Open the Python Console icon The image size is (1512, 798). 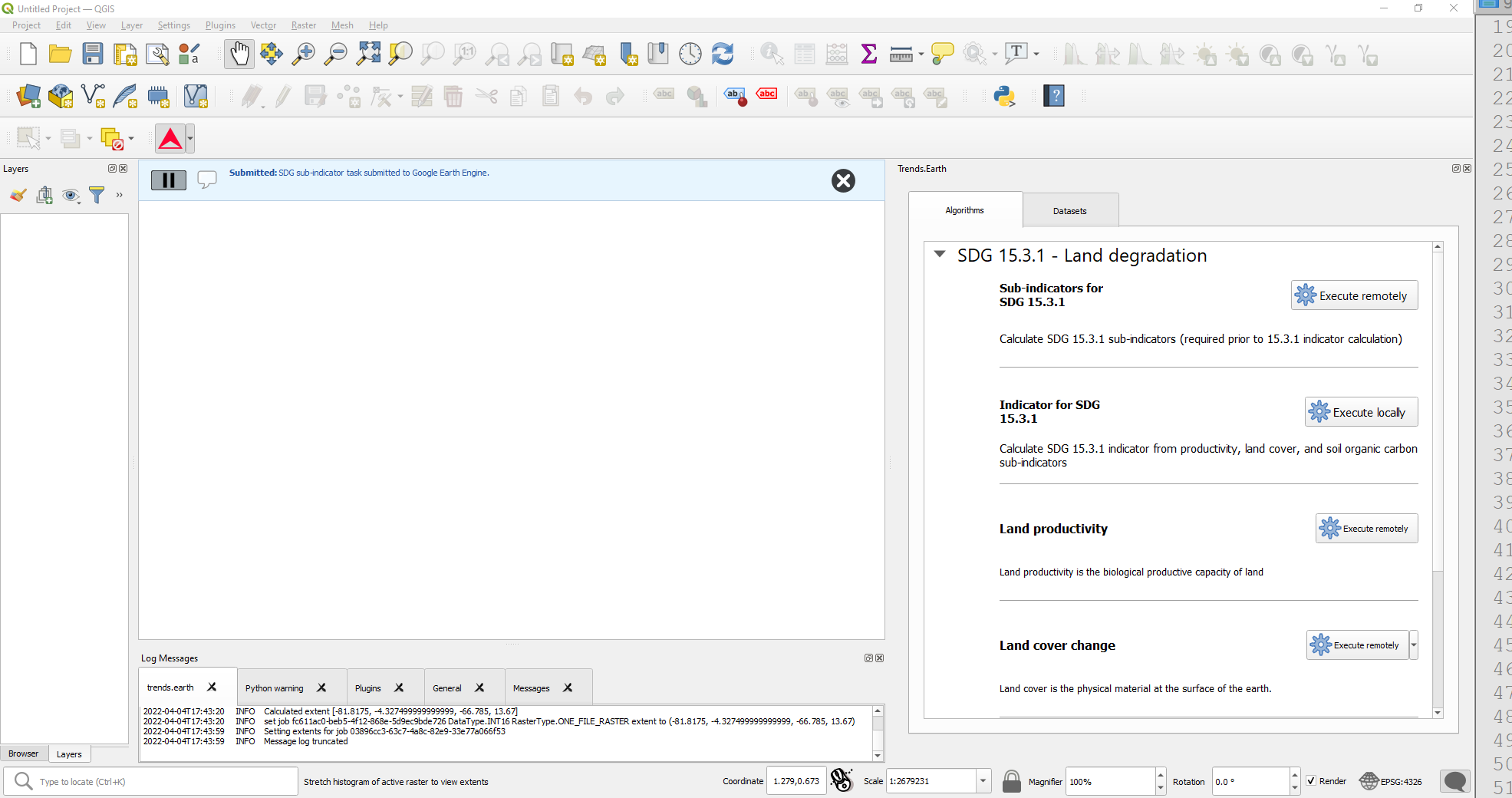point(1004,97)
